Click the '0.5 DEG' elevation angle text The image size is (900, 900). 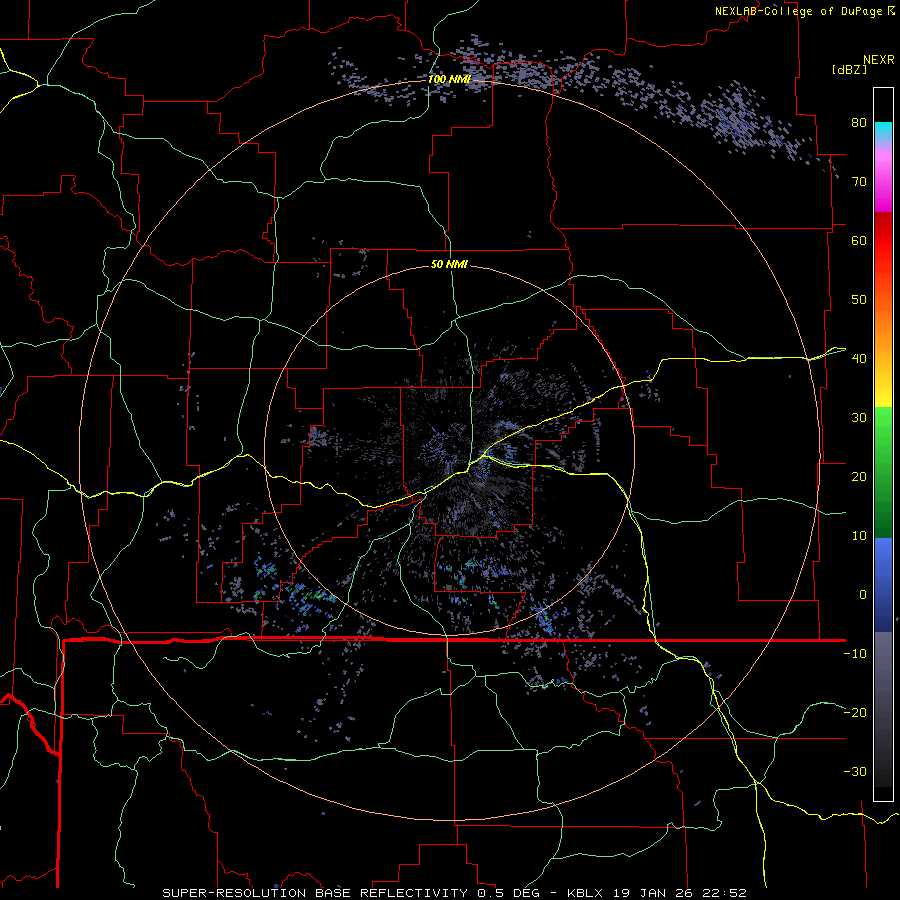click(511, 893)
